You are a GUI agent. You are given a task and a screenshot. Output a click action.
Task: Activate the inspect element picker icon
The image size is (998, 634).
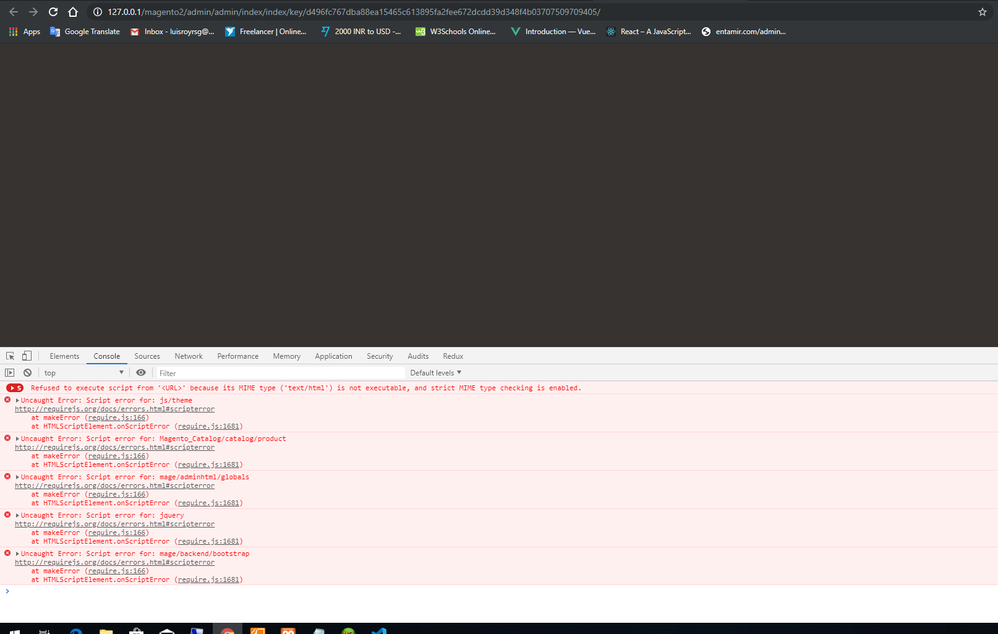(10, 356)
